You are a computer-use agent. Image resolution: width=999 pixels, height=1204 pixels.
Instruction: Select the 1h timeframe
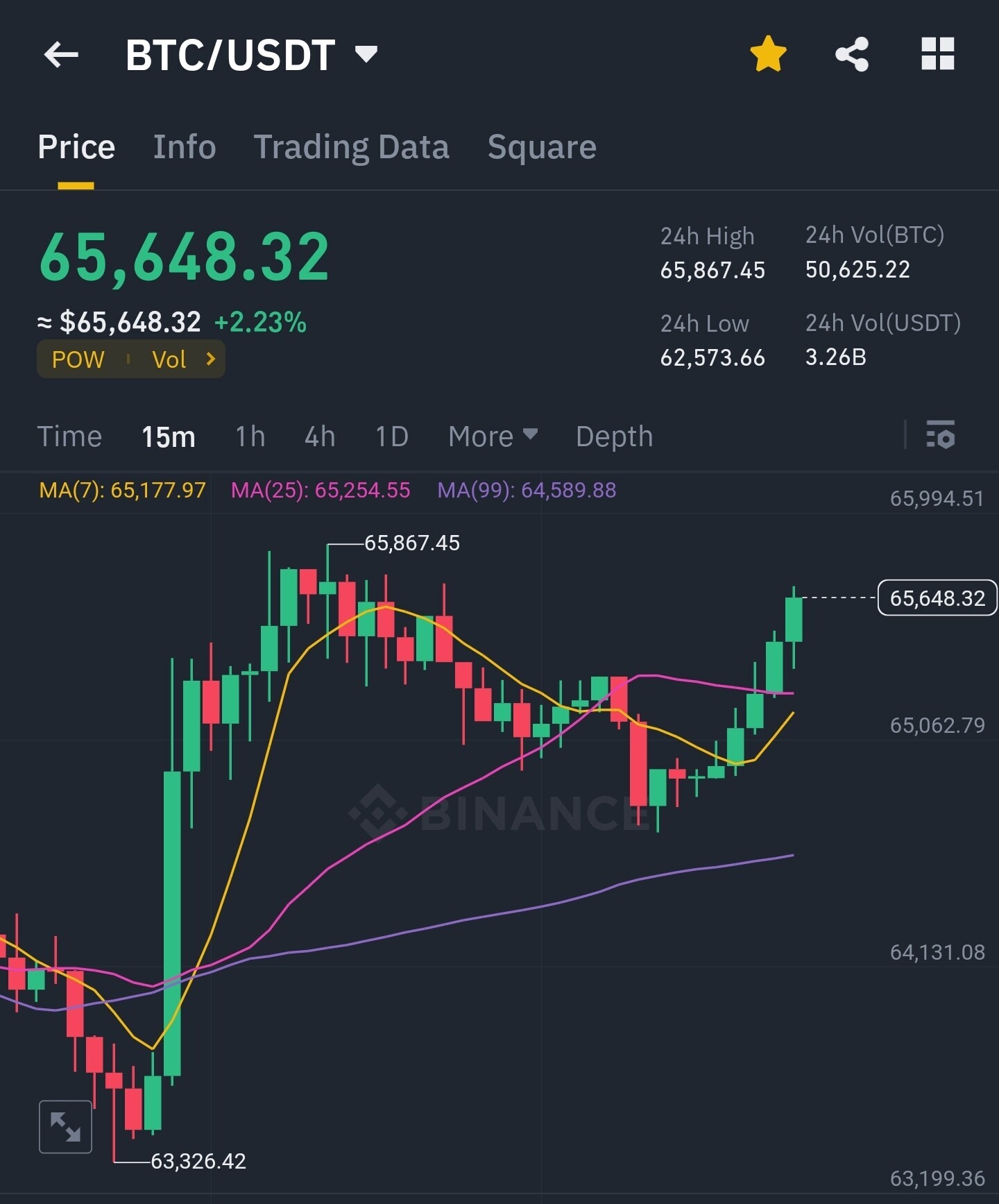250,436
